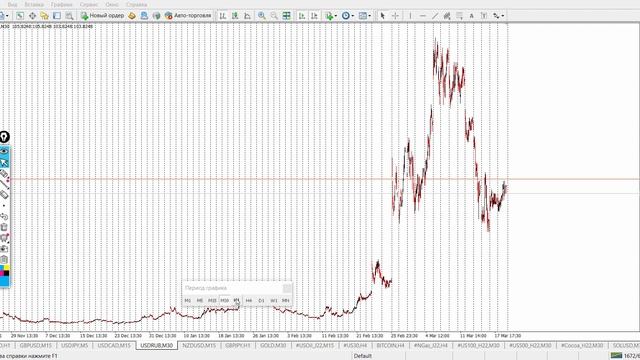Click the Новый ордер button
Viewport: 640px width, 360px height.
click(102, 16)
